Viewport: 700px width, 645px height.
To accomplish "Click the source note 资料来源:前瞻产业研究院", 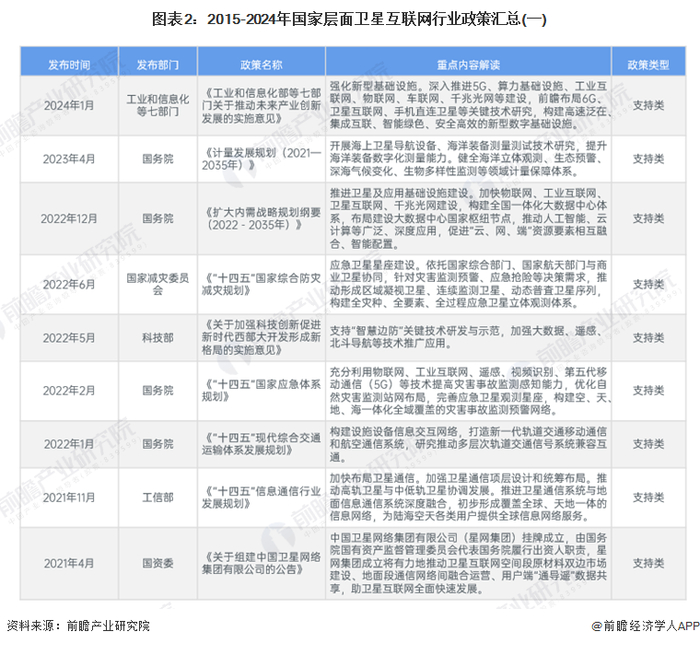I will coord(79,626).
